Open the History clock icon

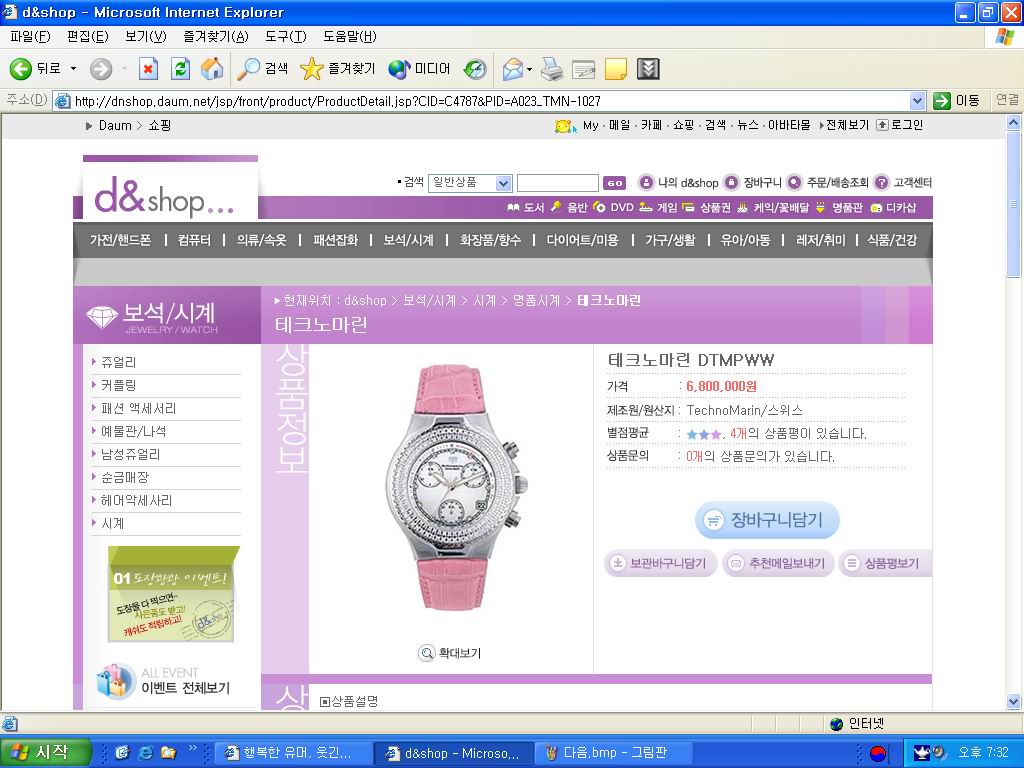pyautogui.click(x=475, y=69)
